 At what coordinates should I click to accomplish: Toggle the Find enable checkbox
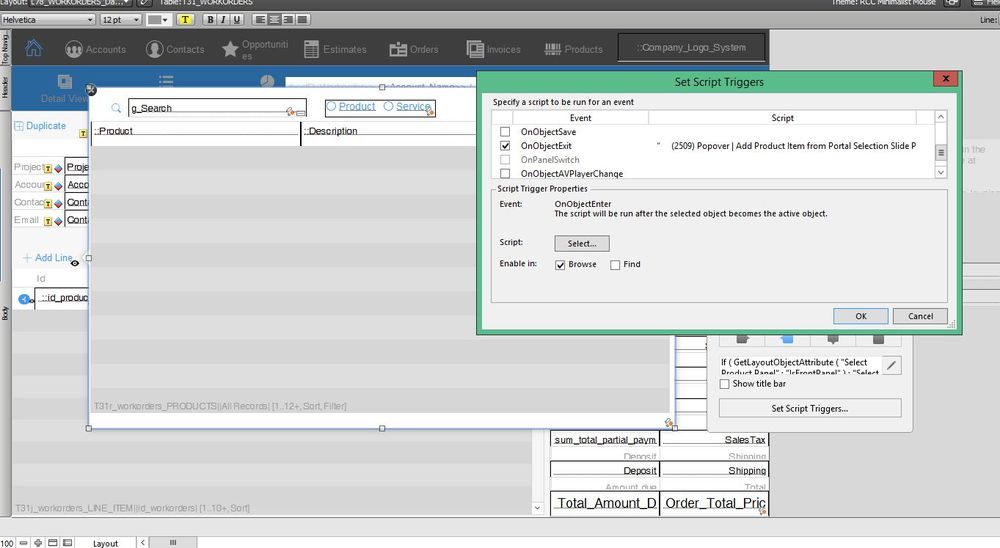[x=615, y=265]
